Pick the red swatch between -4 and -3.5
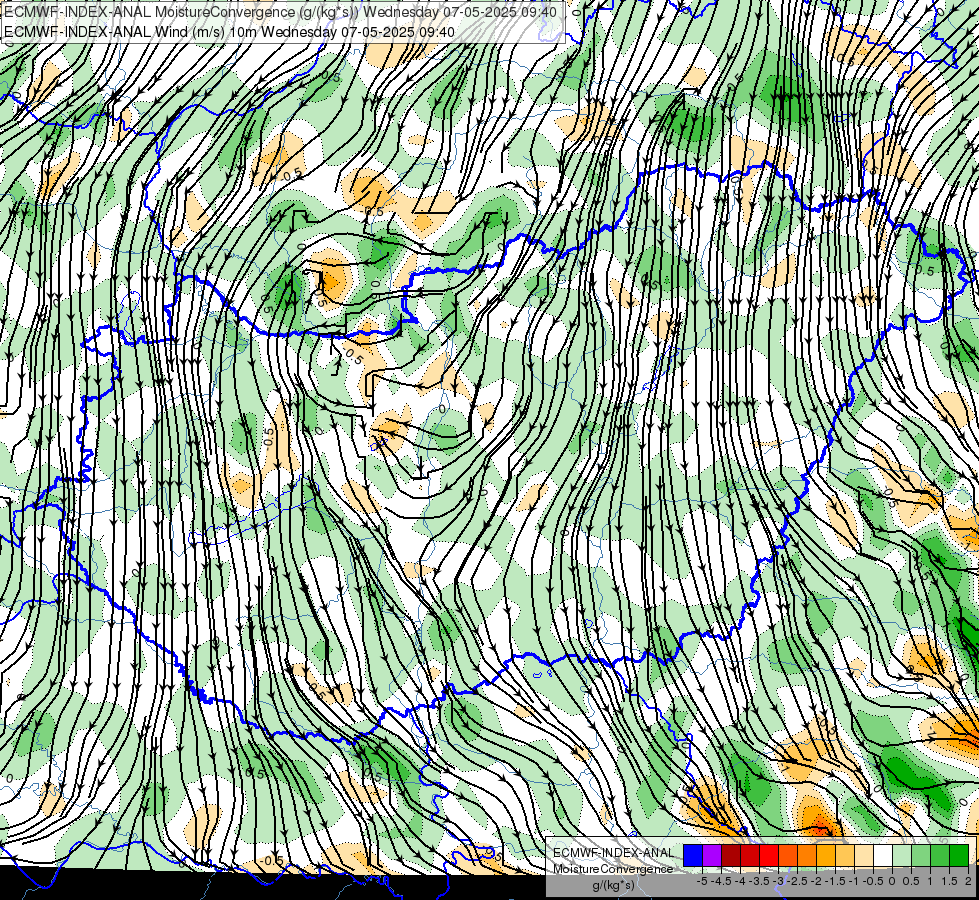 pyautogui.click(x=750, y=855)
